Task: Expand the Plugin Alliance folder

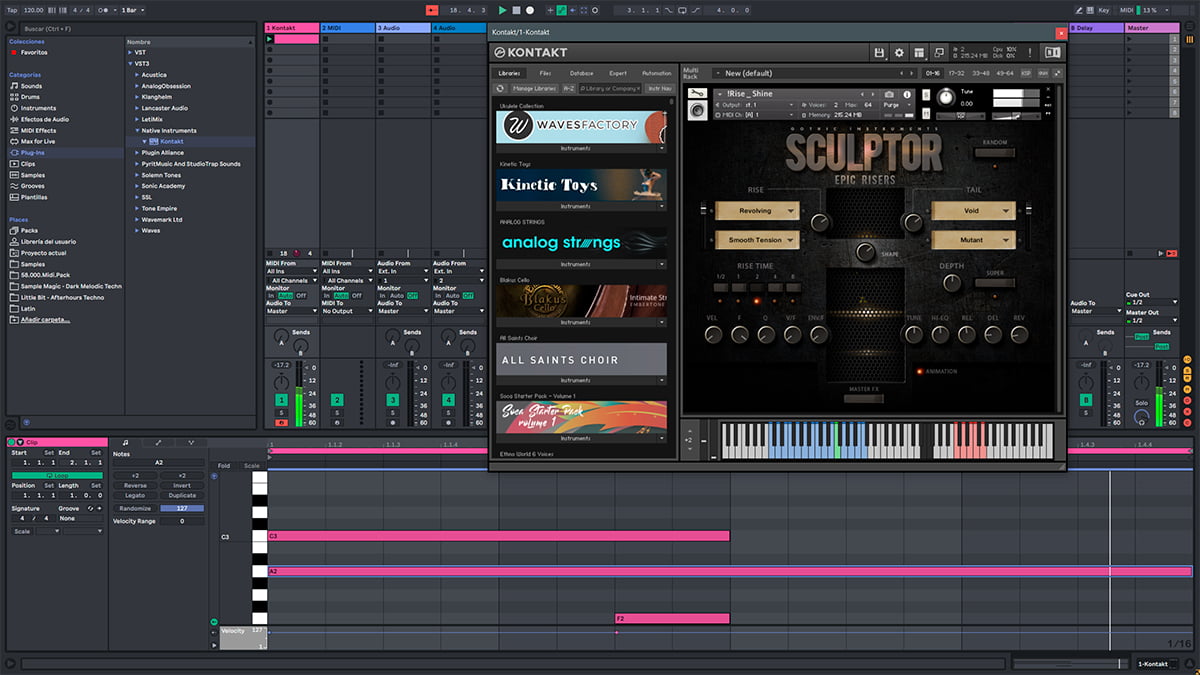Action: [137, 153]
